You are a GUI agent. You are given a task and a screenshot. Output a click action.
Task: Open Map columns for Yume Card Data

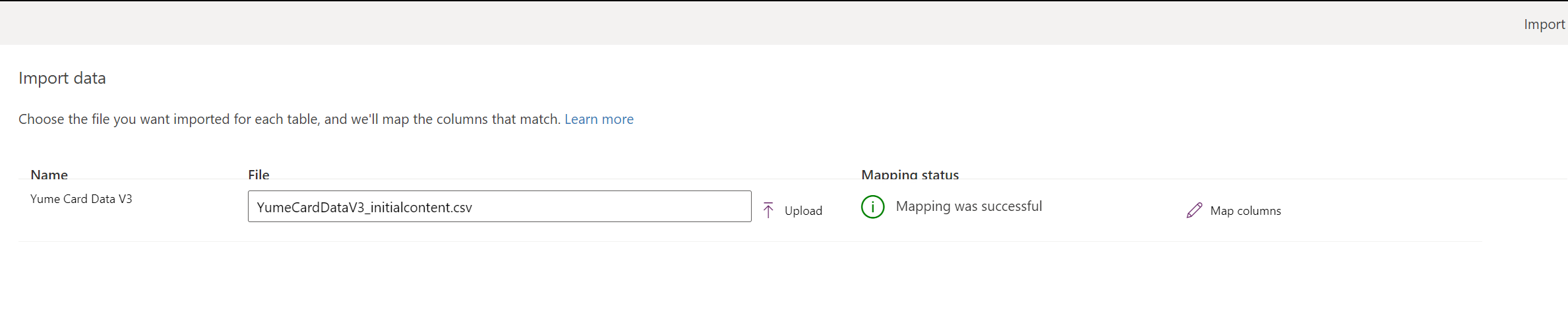point(1234,210)
